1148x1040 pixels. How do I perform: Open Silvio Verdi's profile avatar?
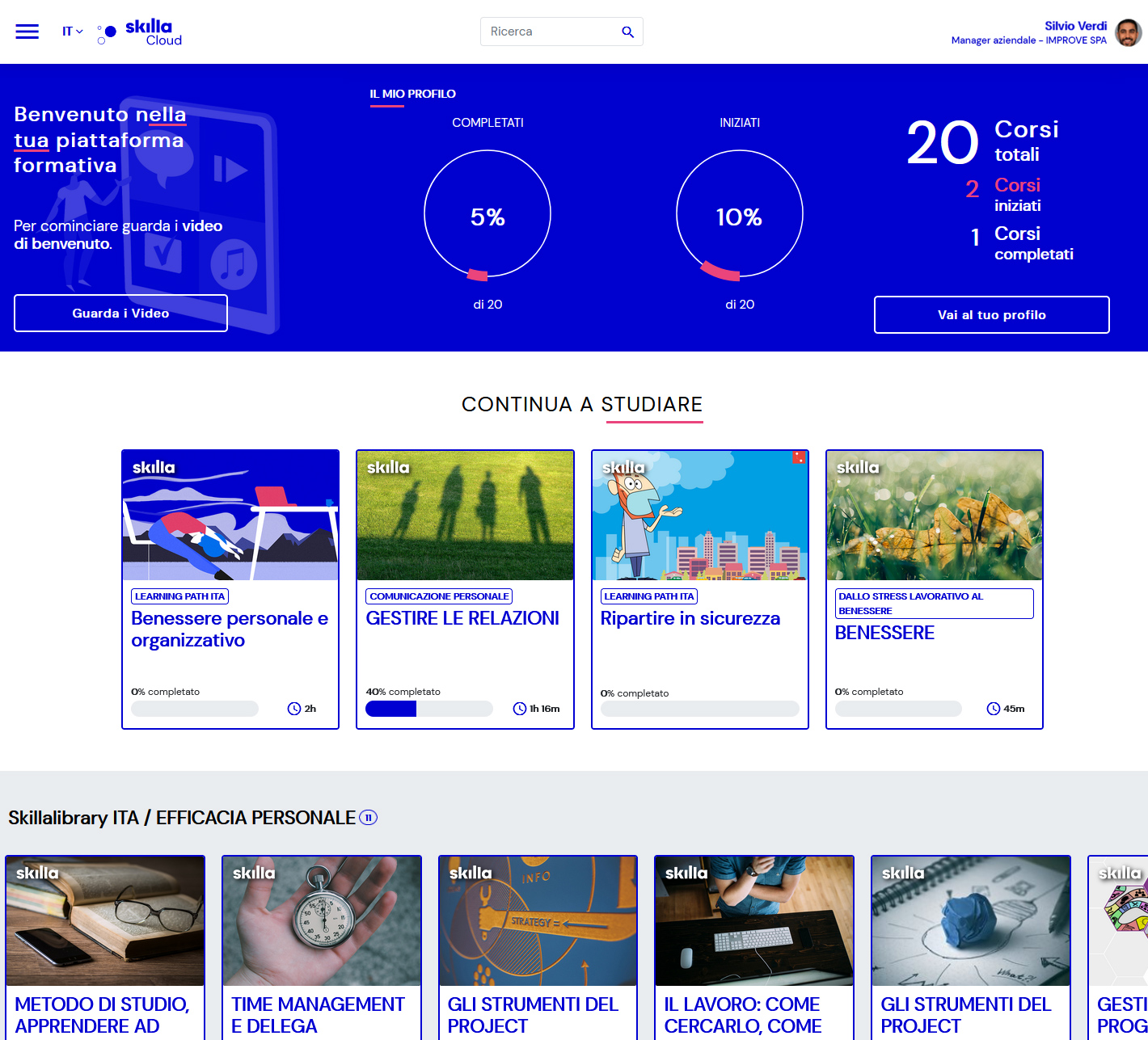tap(1128, 32)
